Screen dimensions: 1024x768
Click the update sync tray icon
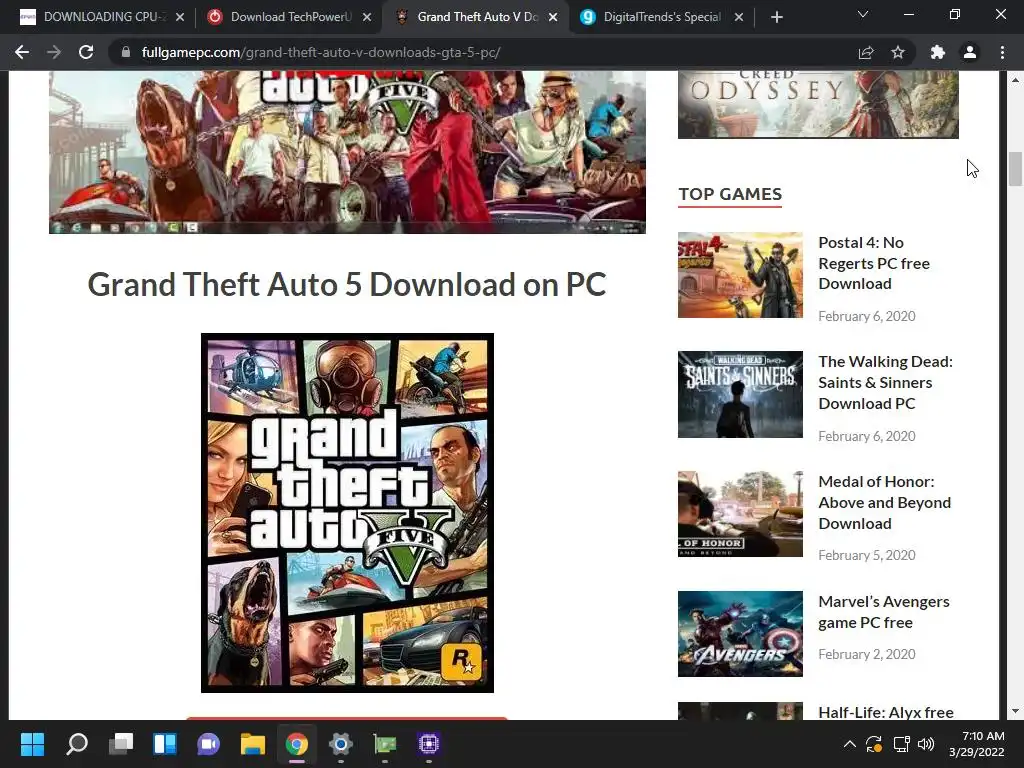click(874, 744)
